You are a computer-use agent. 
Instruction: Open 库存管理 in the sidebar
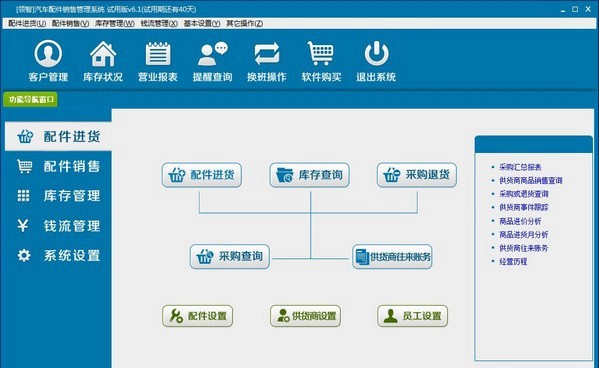click(58, 196)
